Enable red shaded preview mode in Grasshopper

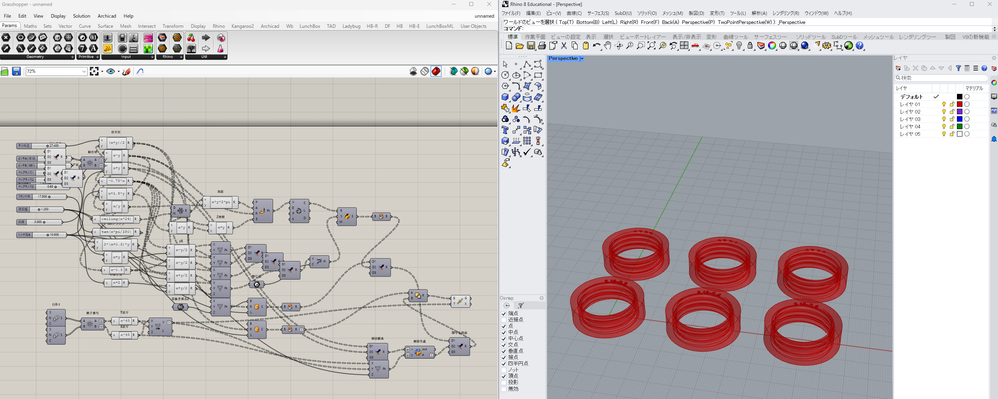point(436,71)
